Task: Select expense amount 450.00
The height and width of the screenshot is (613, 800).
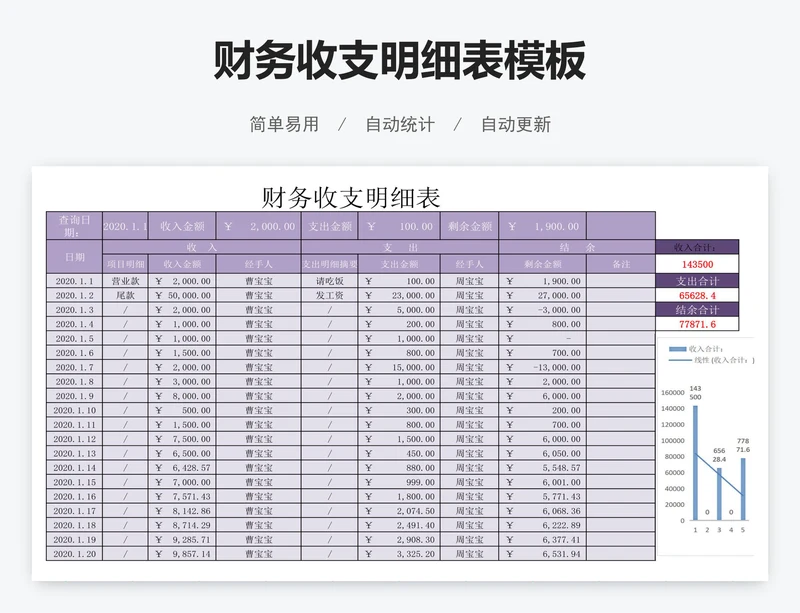Action: [399, 454]
